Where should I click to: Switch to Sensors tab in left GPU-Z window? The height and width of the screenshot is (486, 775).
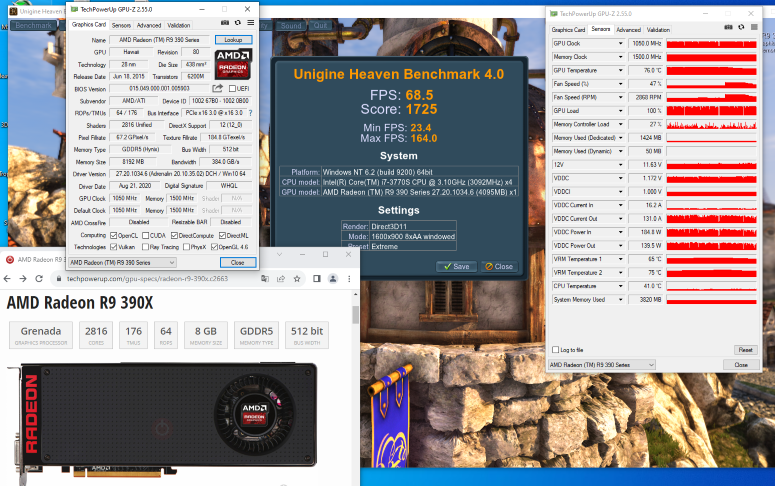(x=121, y=25)
